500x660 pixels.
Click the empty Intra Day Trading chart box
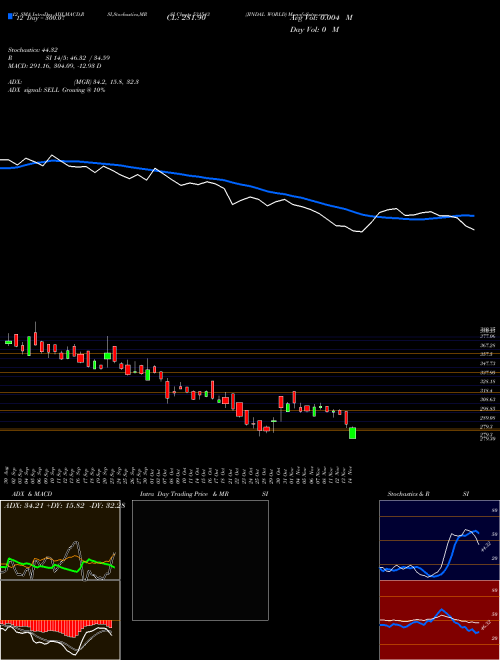[x=200, y=560]
